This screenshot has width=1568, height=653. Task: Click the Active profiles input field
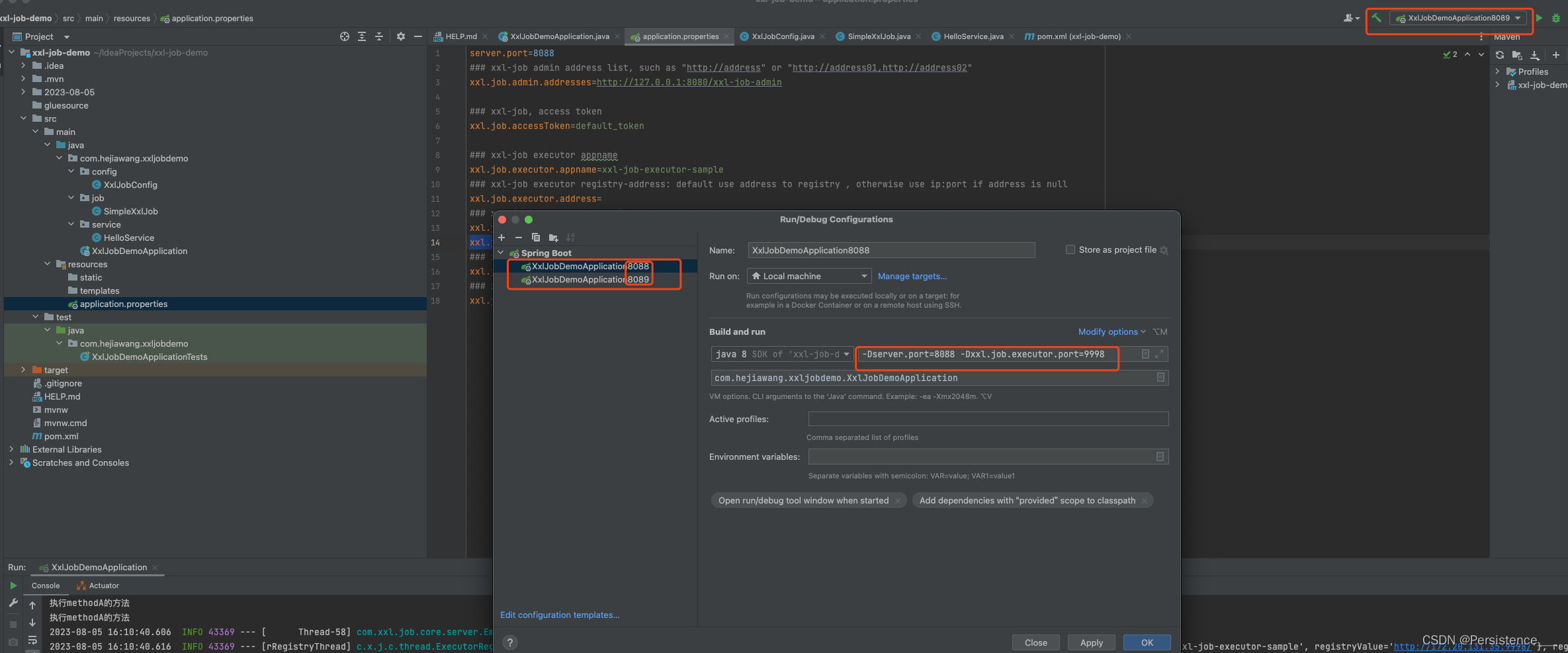click(988, 419)
